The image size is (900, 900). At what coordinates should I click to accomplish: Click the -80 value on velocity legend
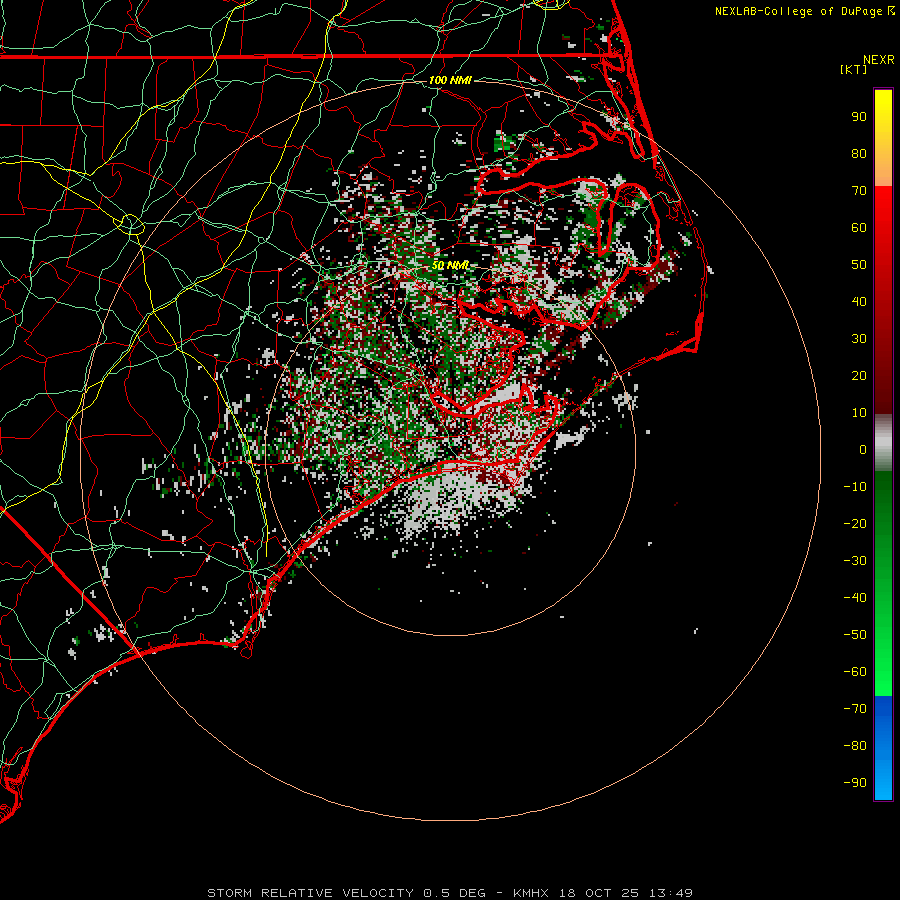coord(855,746)
